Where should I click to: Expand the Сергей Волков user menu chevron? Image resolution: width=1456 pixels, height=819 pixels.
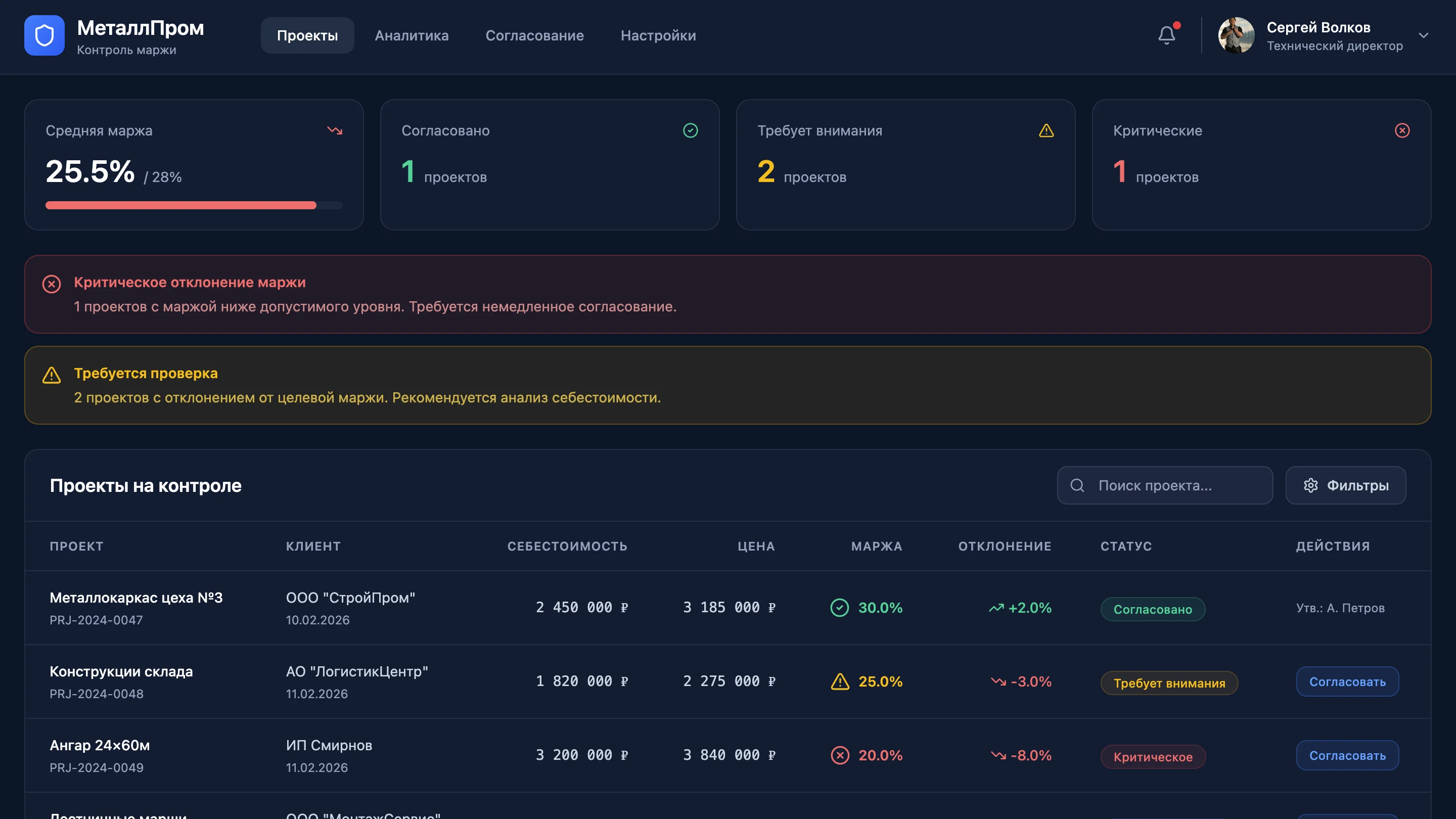1423,35
